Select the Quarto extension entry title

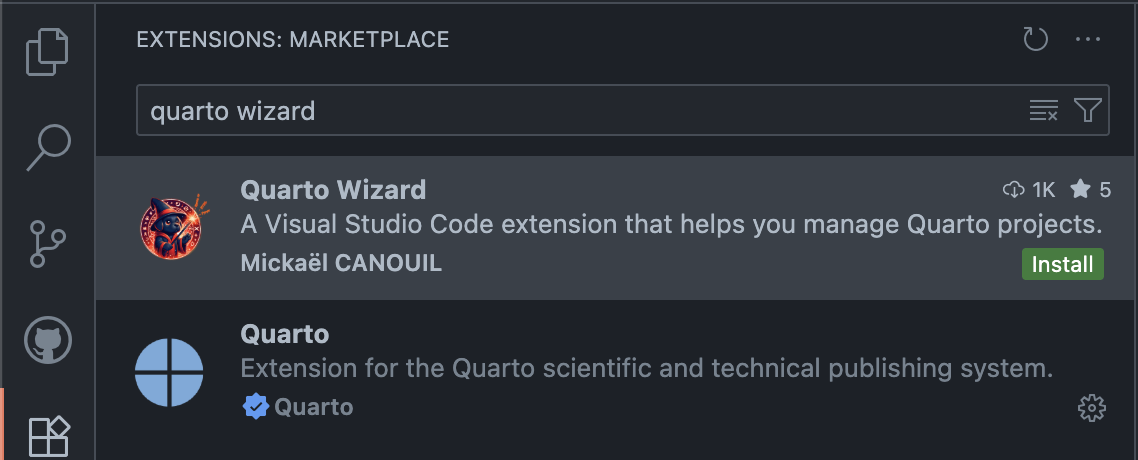coord(285,333)
